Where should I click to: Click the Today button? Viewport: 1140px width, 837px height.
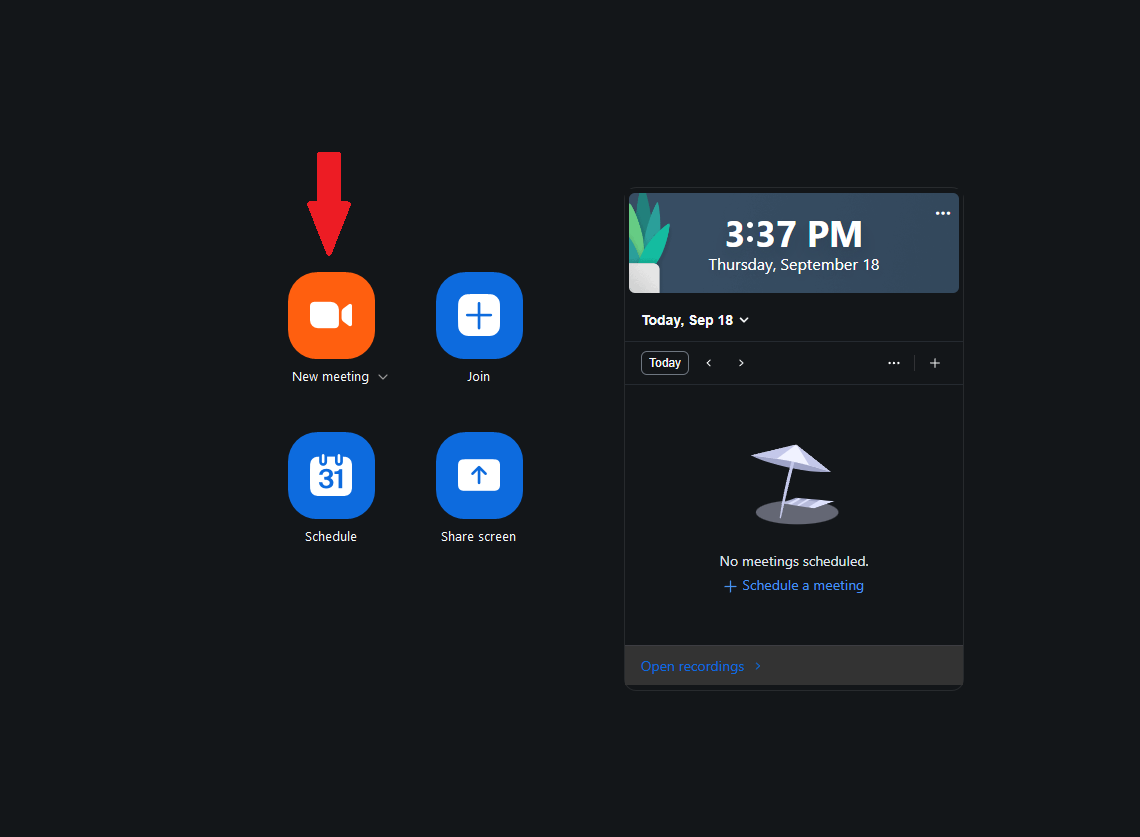(x=664, y=362)
